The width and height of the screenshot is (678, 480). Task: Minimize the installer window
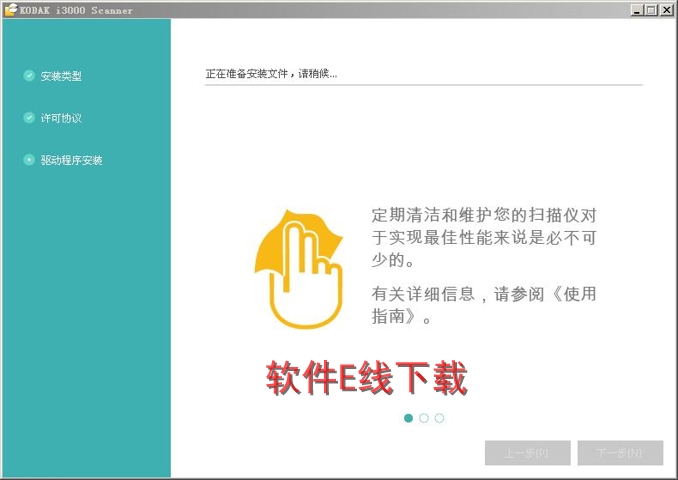(637, 9)
